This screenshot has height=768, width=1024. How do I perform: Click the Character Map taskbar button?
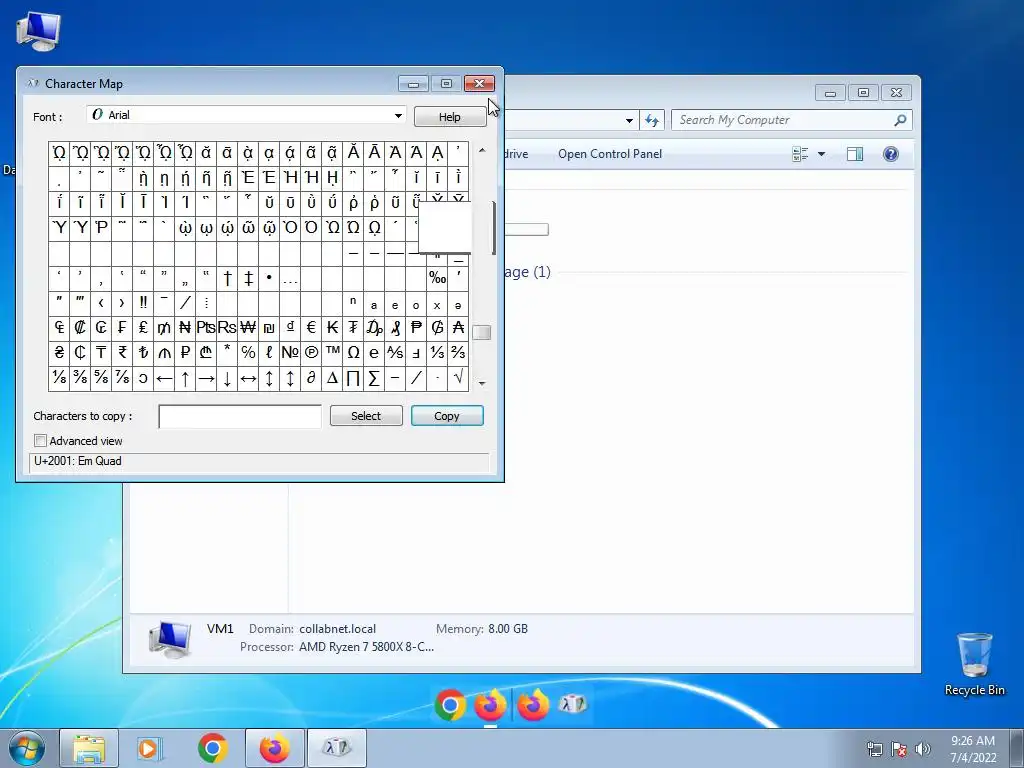pos(337,748)
